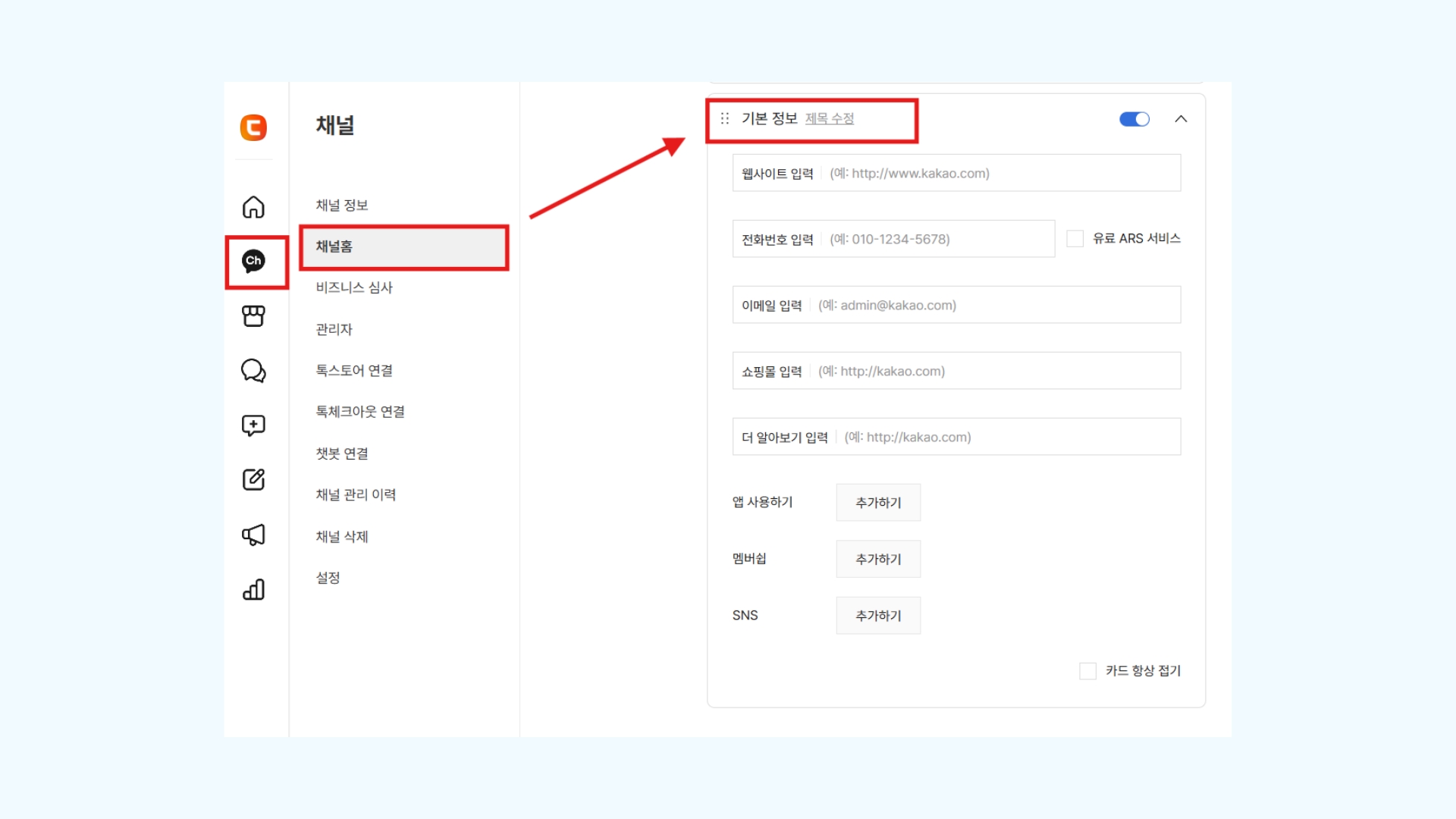Viewport: 1456px width, 819px height.
Task: Open the store icon in sidebar
Action: coord(253,315)
